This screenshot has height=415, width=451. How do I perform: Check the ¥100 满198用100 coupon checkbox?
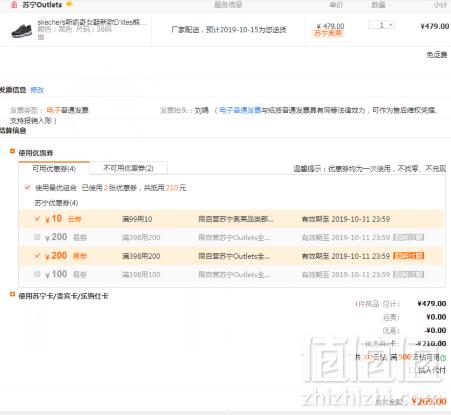click(x=37, y=274)
